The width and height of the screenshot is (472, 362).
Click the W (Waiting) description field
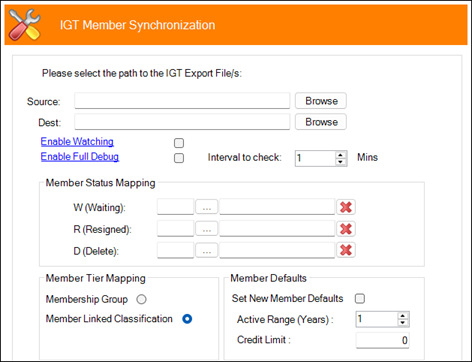click(277, 207)
